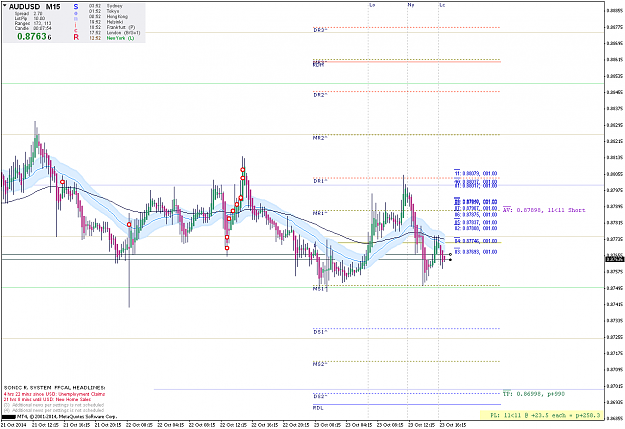Click the yellow PS summary box
This screenshot has height=429, width=625.
(x=541, y=415)
